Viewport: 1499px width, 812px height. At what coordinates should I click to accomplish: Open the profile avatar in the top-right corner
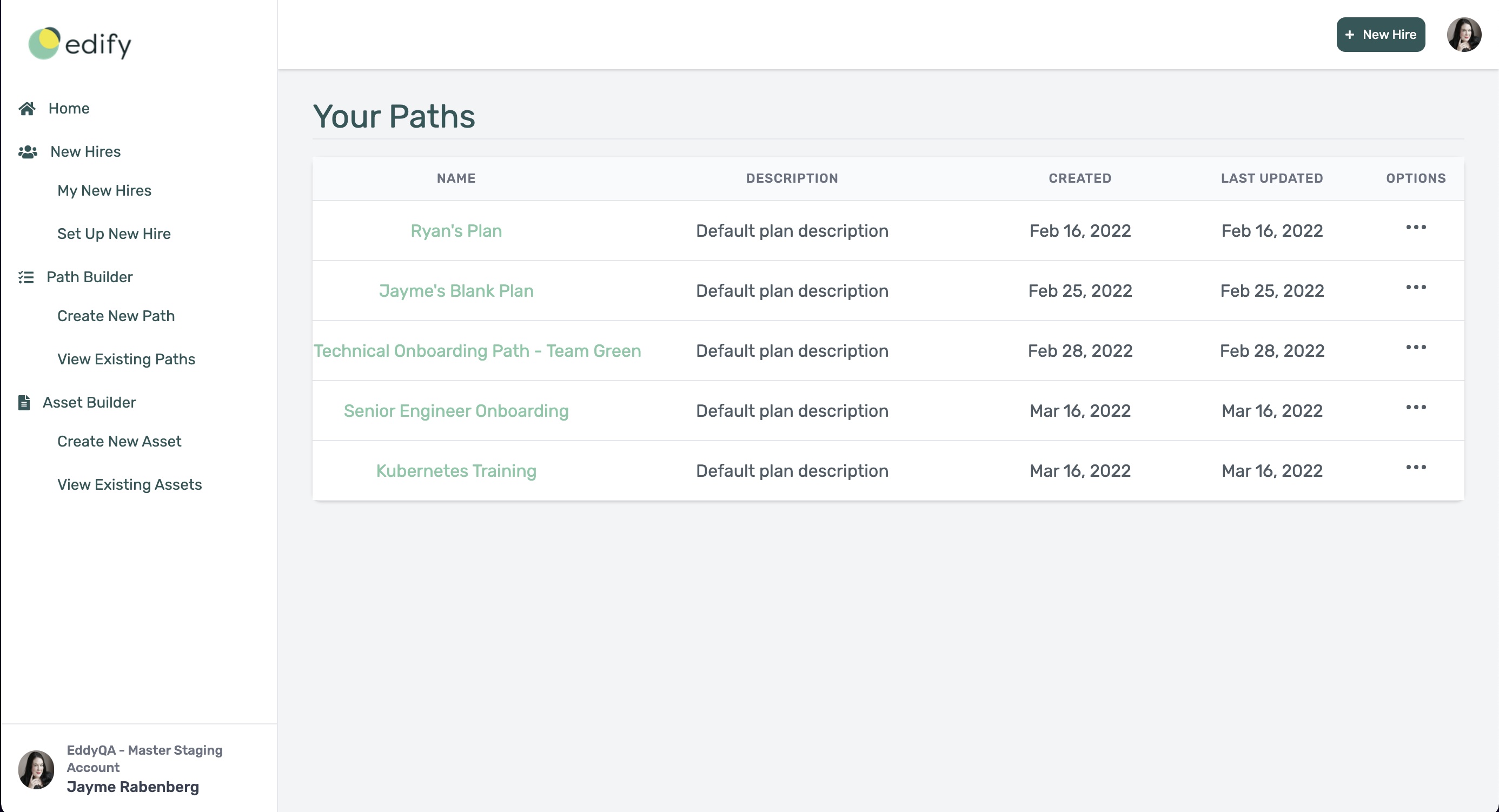pos(1464,35)
